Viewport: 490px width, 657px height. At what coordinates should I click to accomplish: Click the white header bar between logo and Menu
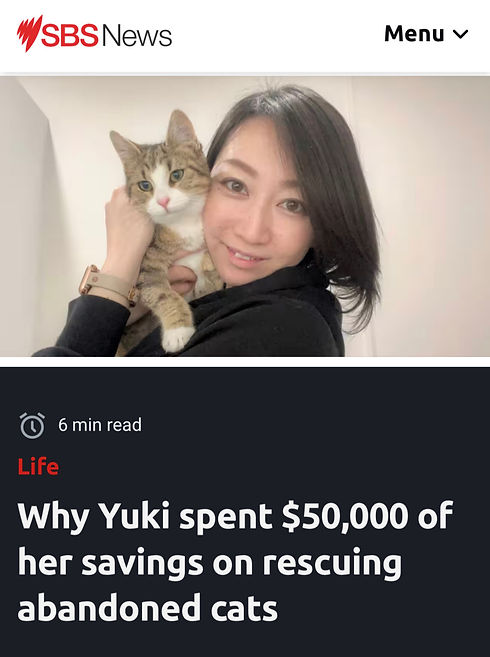pos(277,36)
